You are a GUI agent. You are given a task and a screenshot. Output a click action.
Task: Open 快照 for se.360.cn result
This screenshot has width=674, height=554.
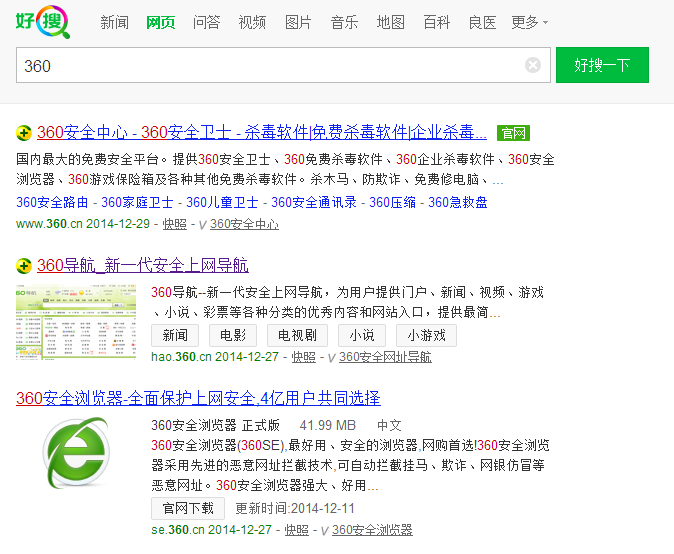pos(297,530)
